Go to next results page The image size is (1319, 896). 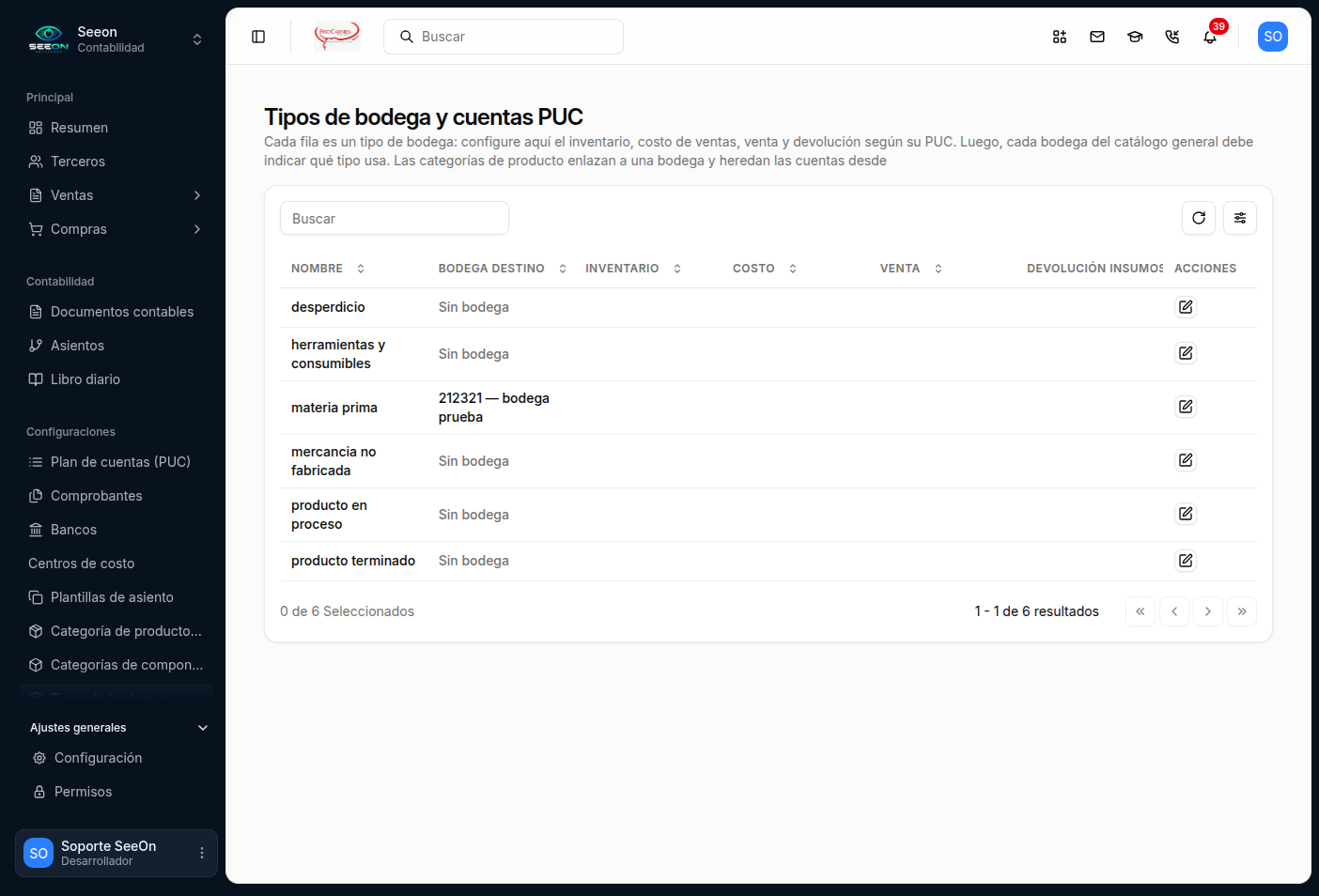(1208, 611)
